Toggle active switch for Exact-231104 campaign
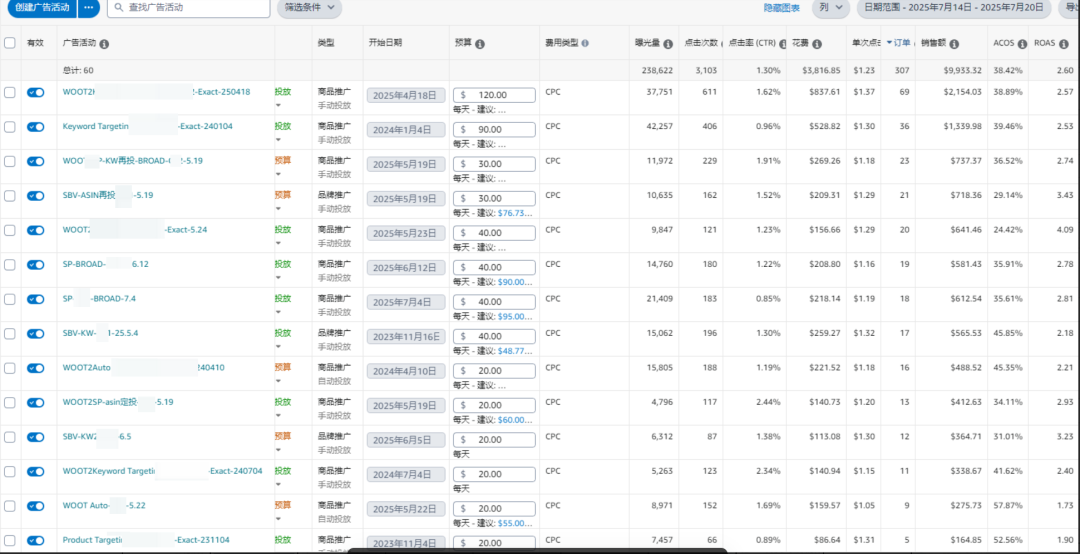 (35, 540)
